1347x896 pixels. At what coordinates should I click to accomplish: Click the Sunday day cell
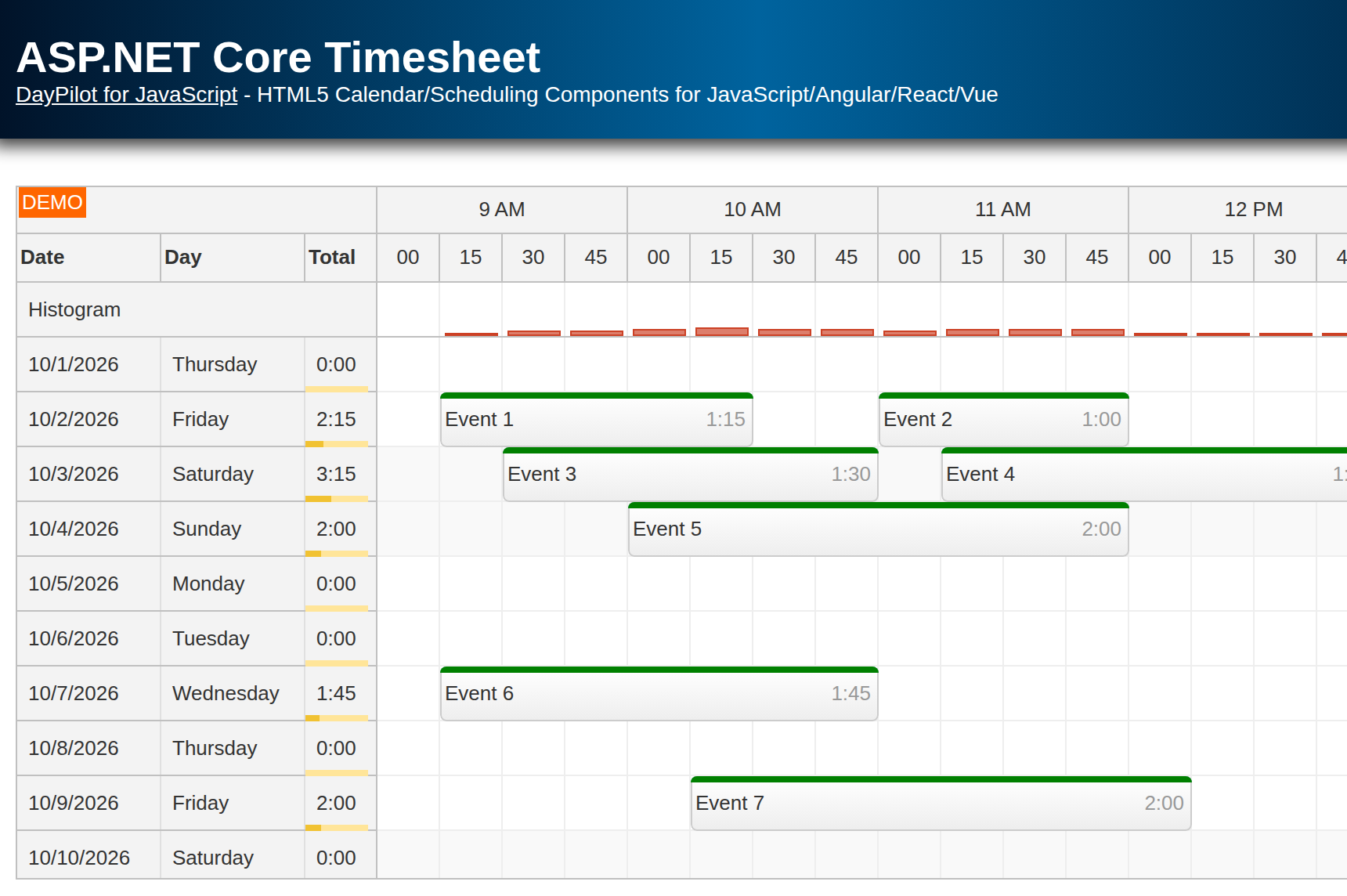click(233, 529)
